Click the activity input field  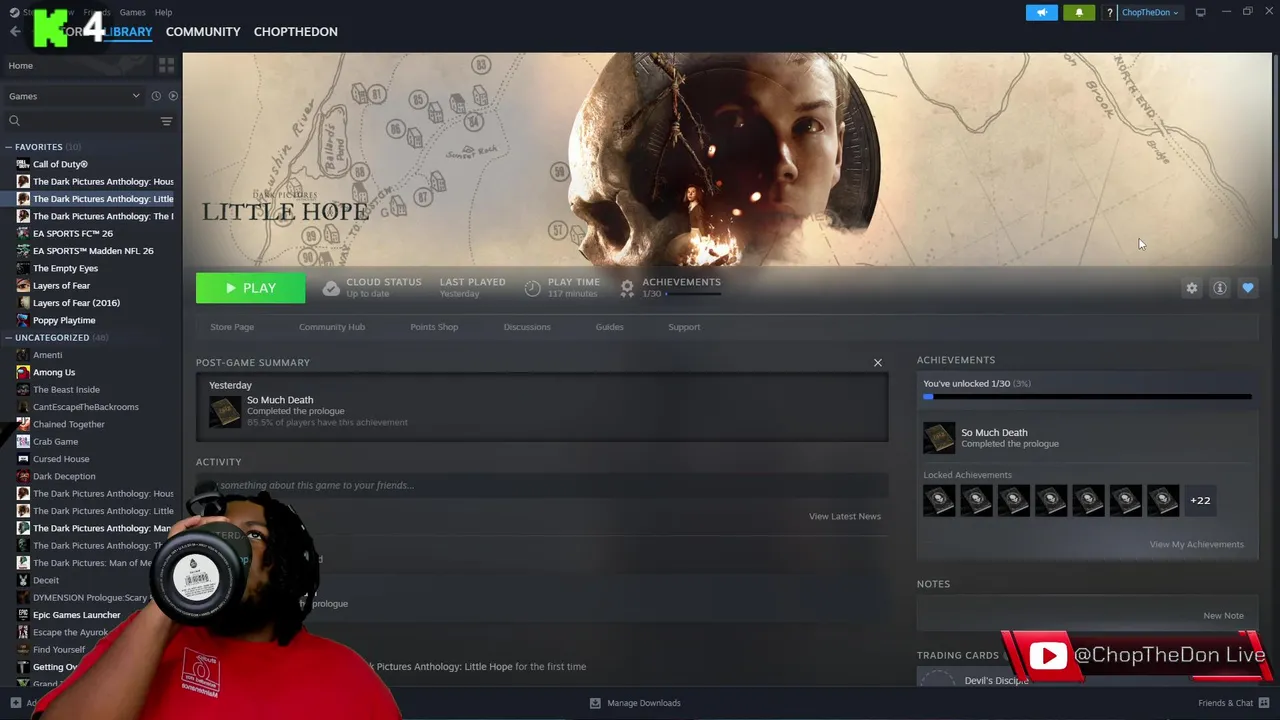(x=542, y=485)
